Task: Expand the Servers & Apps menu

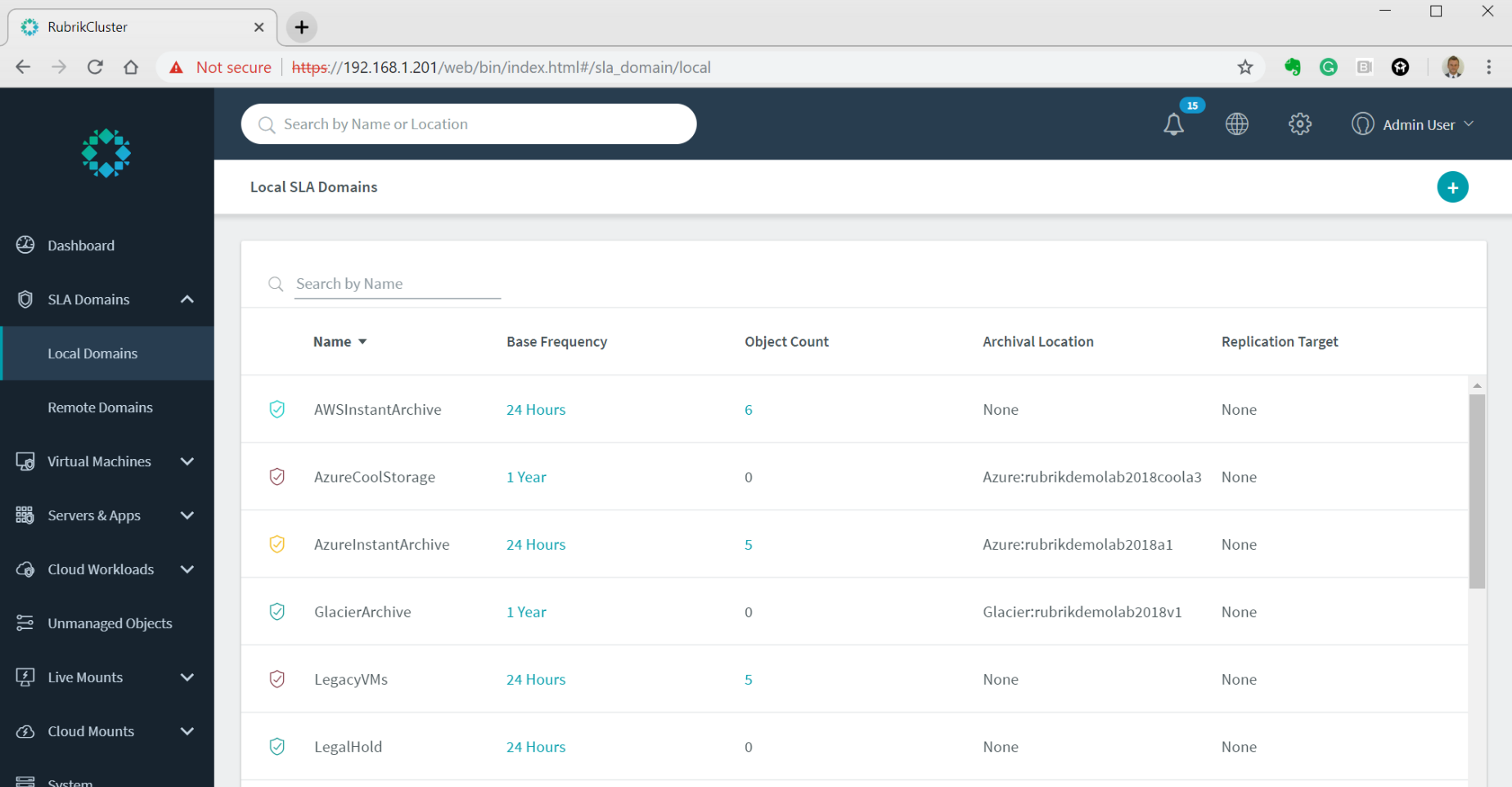Action: [x=94, y=515]
